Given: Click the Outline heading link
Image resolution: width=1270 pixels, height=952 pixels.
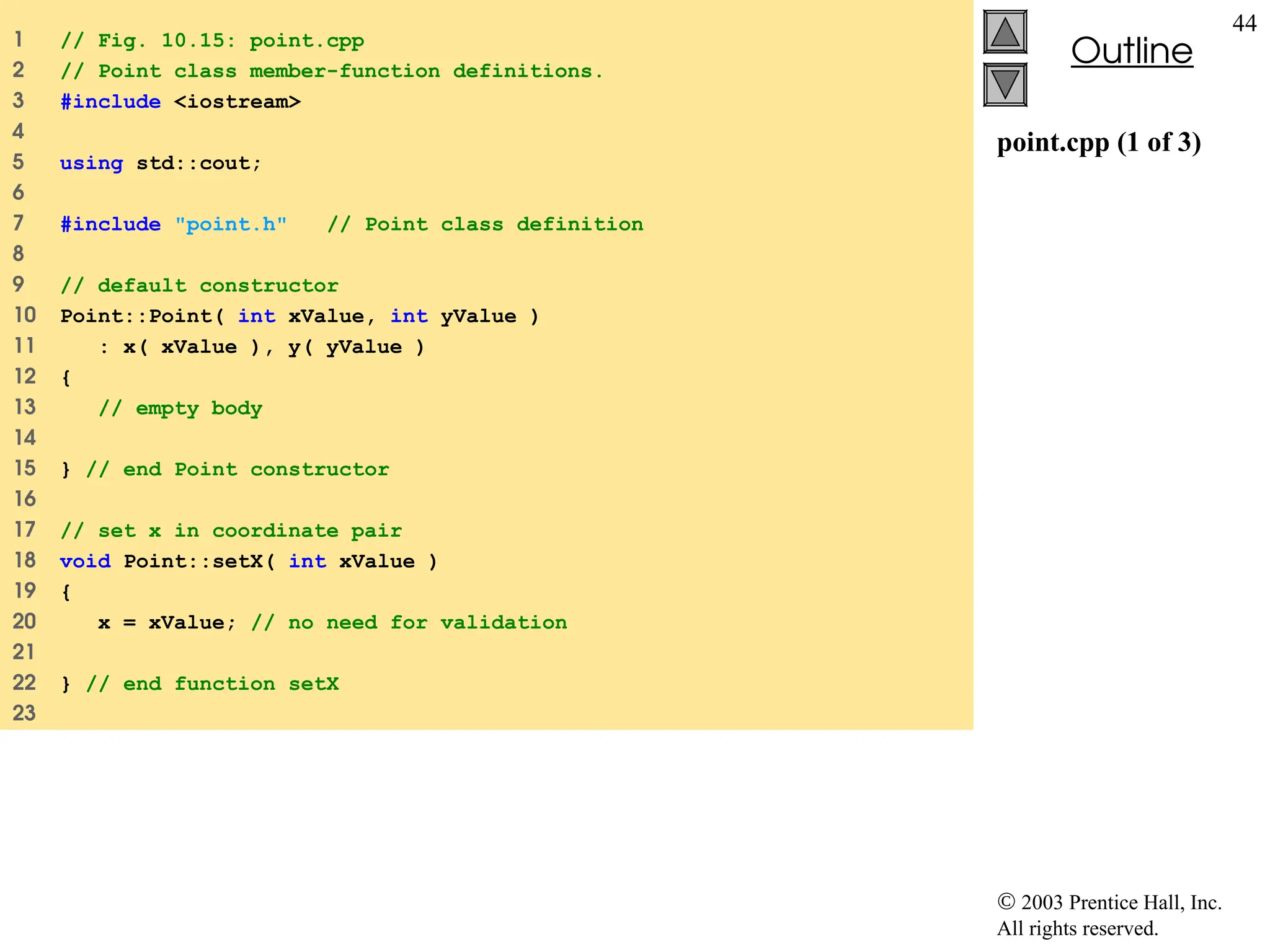Looking at the screenshot, I should [1131, 51].
